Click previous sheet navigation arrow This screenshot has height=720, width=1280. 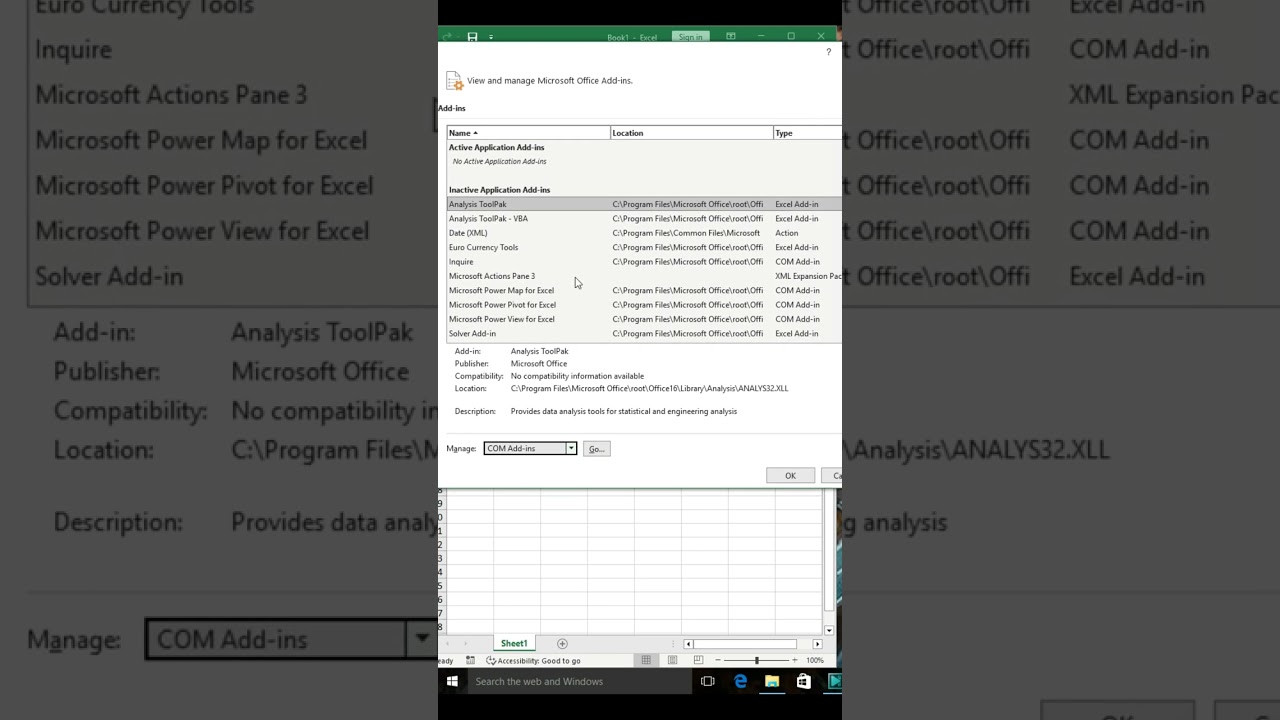[x=447, y=644]
